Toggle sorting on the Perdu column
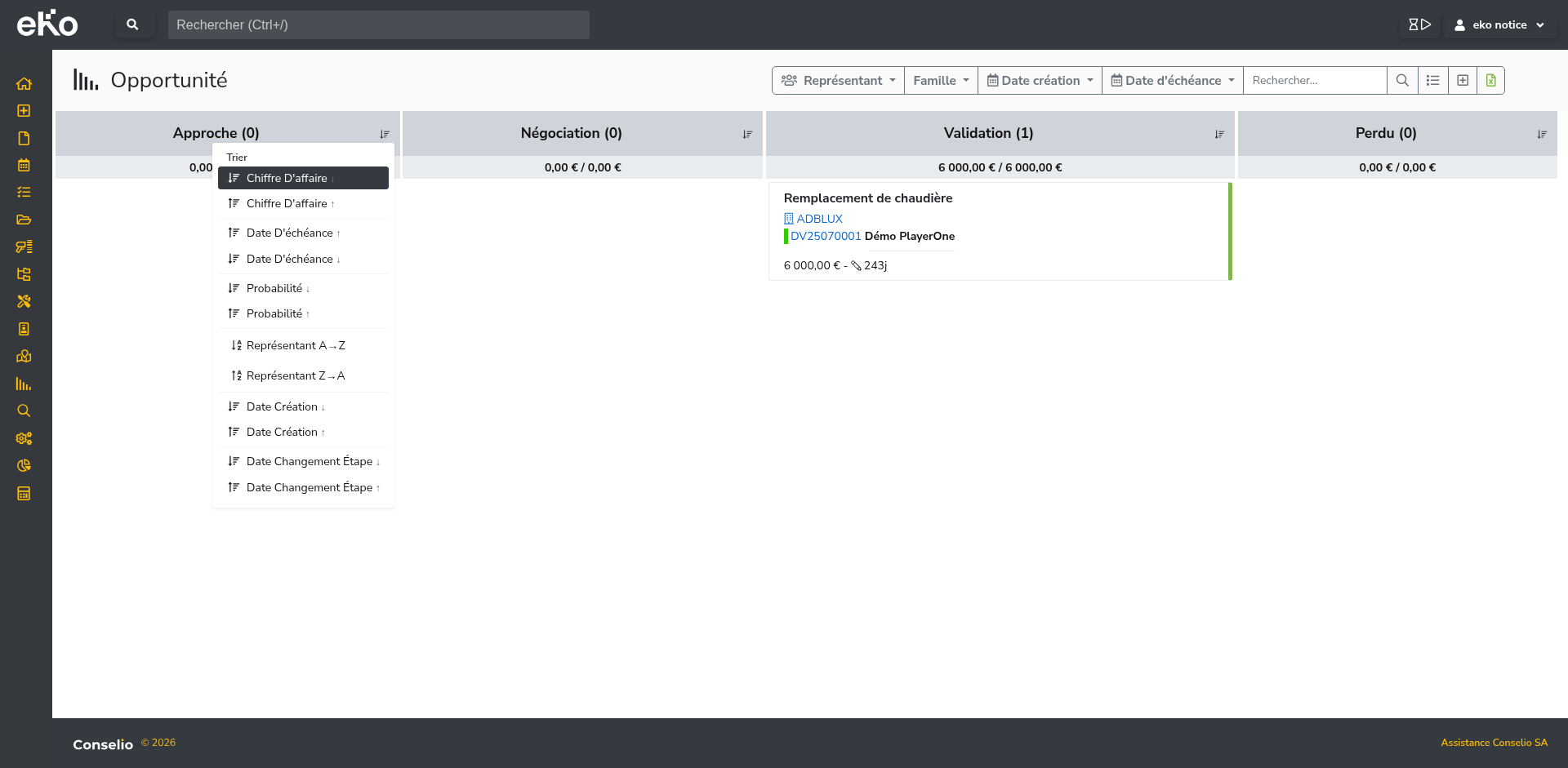This screenshot has height=768, width=1568. 1542,133
